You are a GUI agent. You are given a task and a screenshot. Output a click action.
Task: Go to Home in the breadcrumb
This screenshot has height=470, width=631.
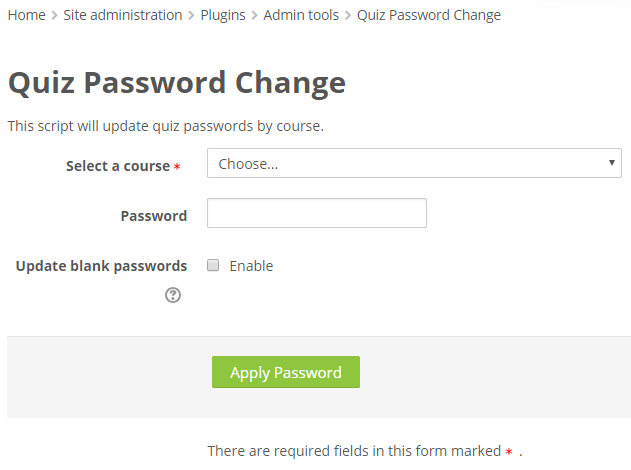click(x=27, y=15)
